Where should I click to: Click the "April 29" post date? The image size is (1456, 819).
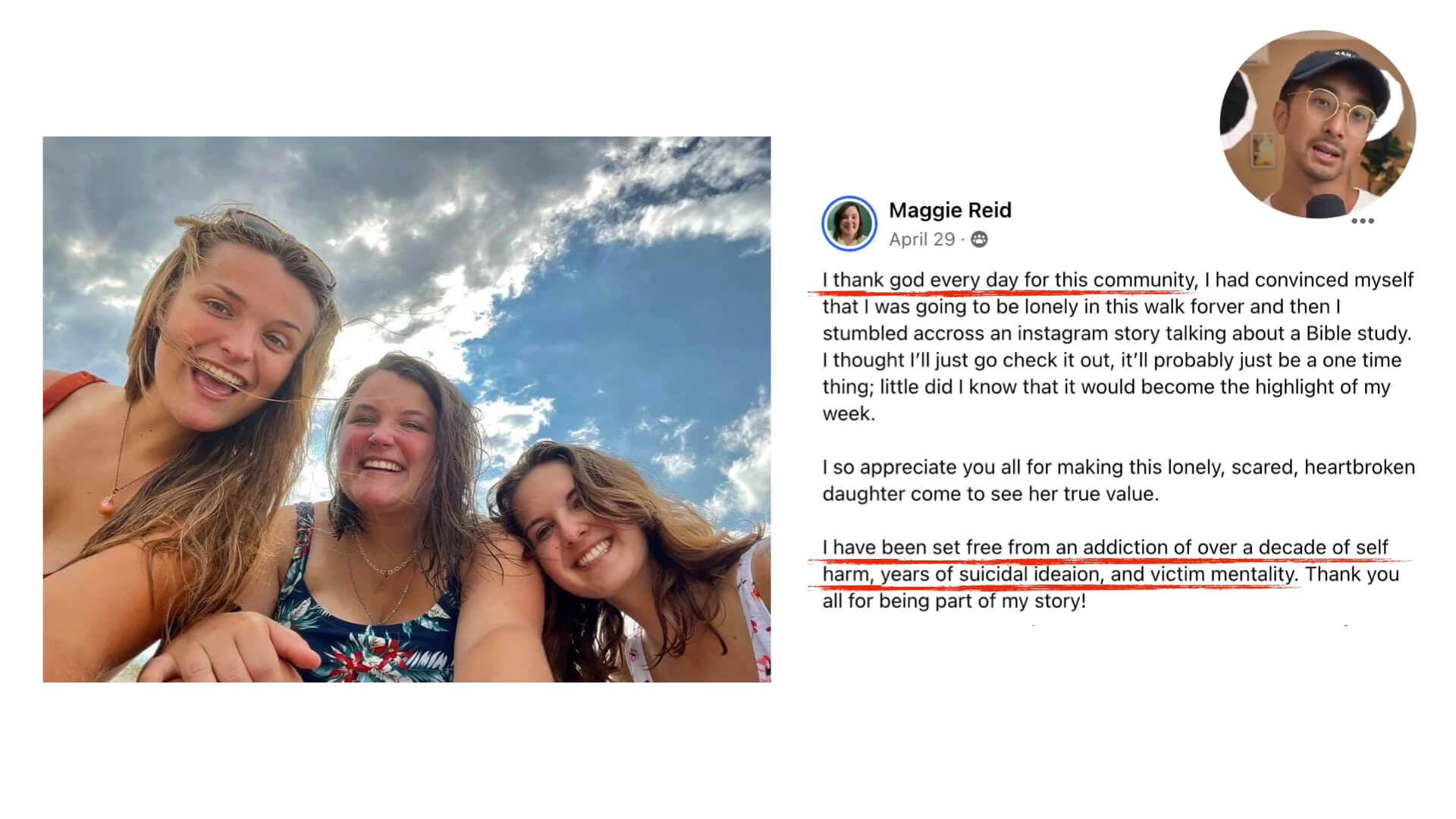pyautogui.click(x=921, y=240)
